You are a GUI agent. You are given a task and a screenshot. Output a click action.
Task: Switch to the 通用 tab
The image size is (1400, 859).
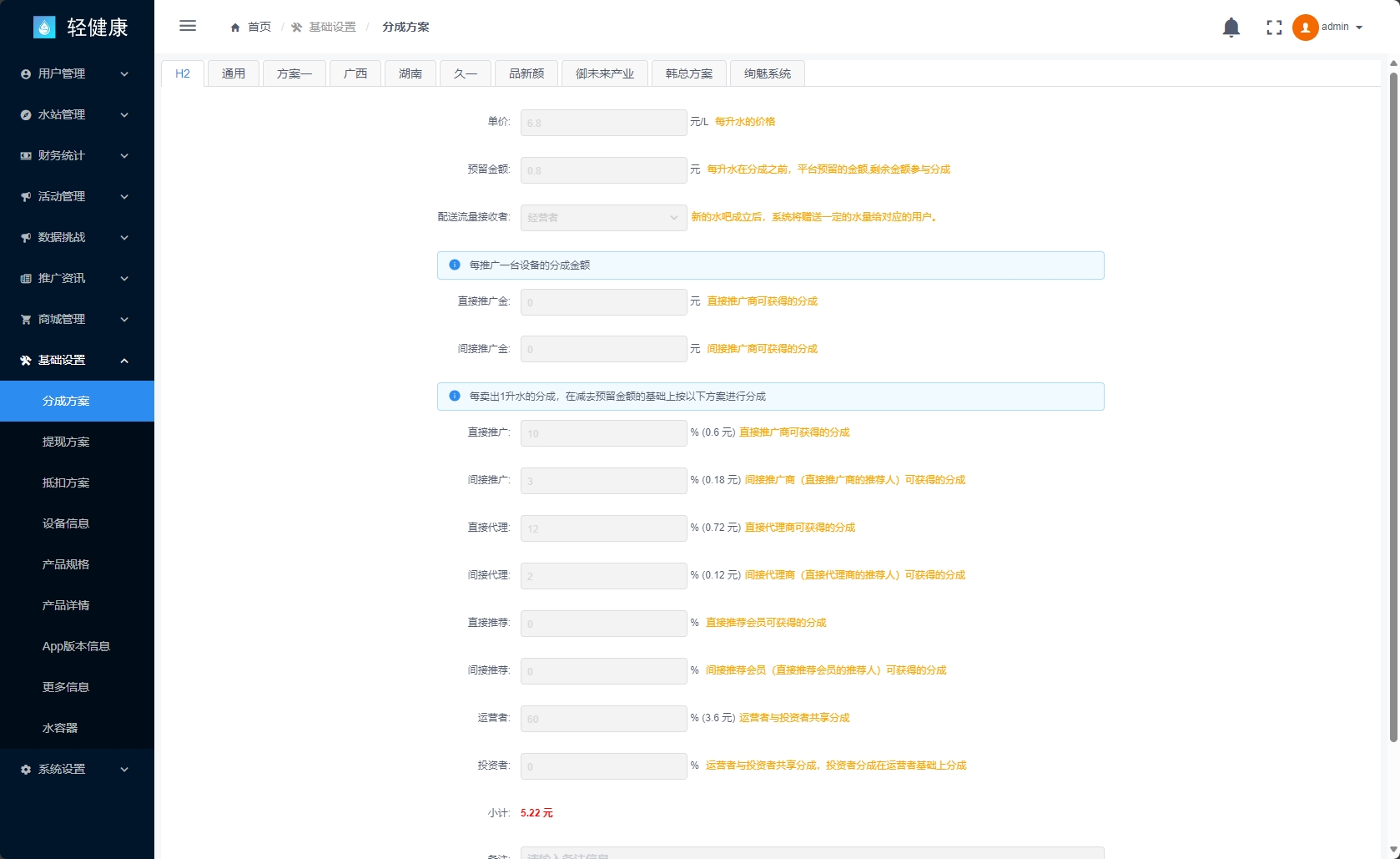[x=234, y=73]
